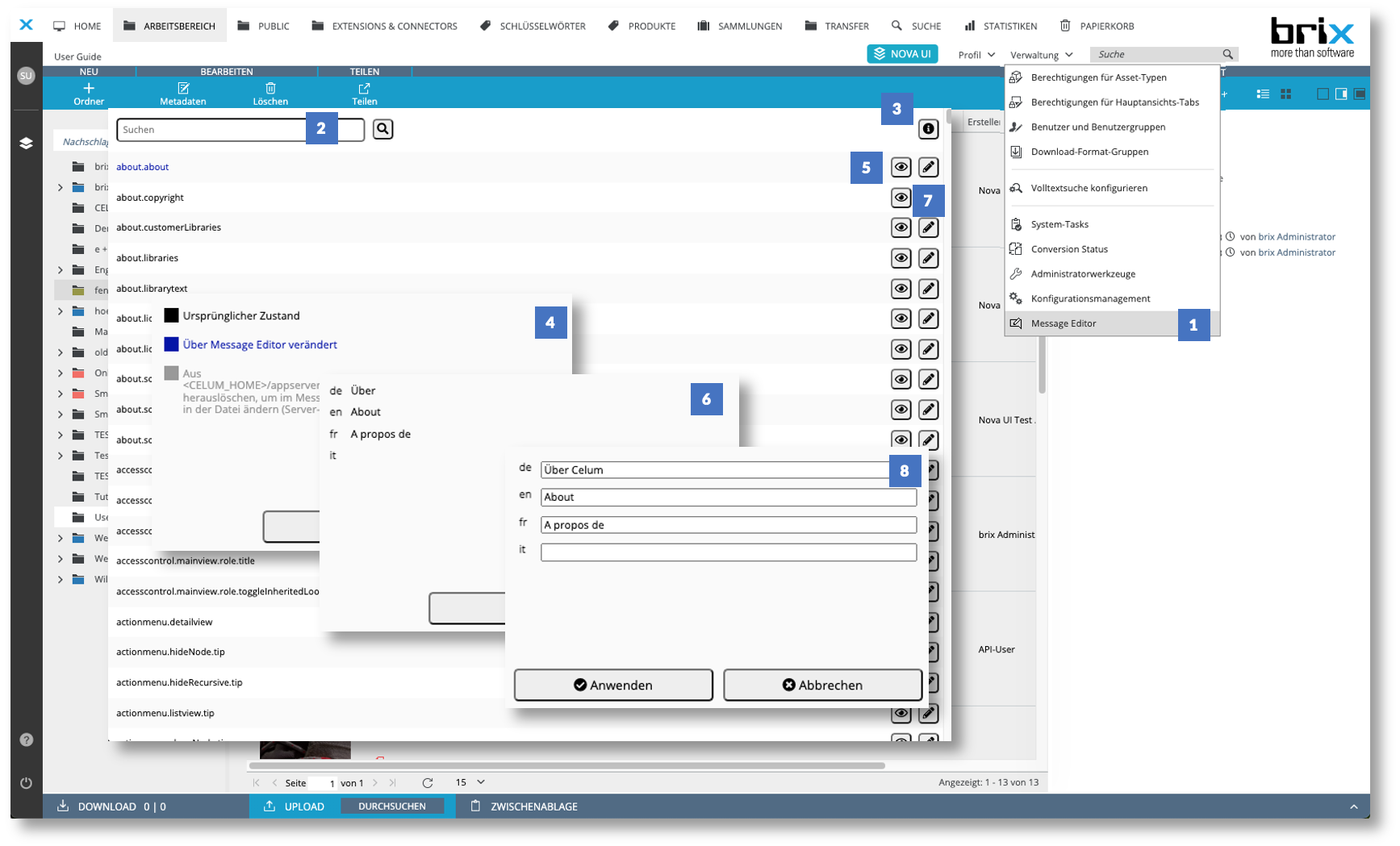The height and width of the screenshot is (846, 1400).
Task: Open Metadaten edit tool
Action: 183,94
